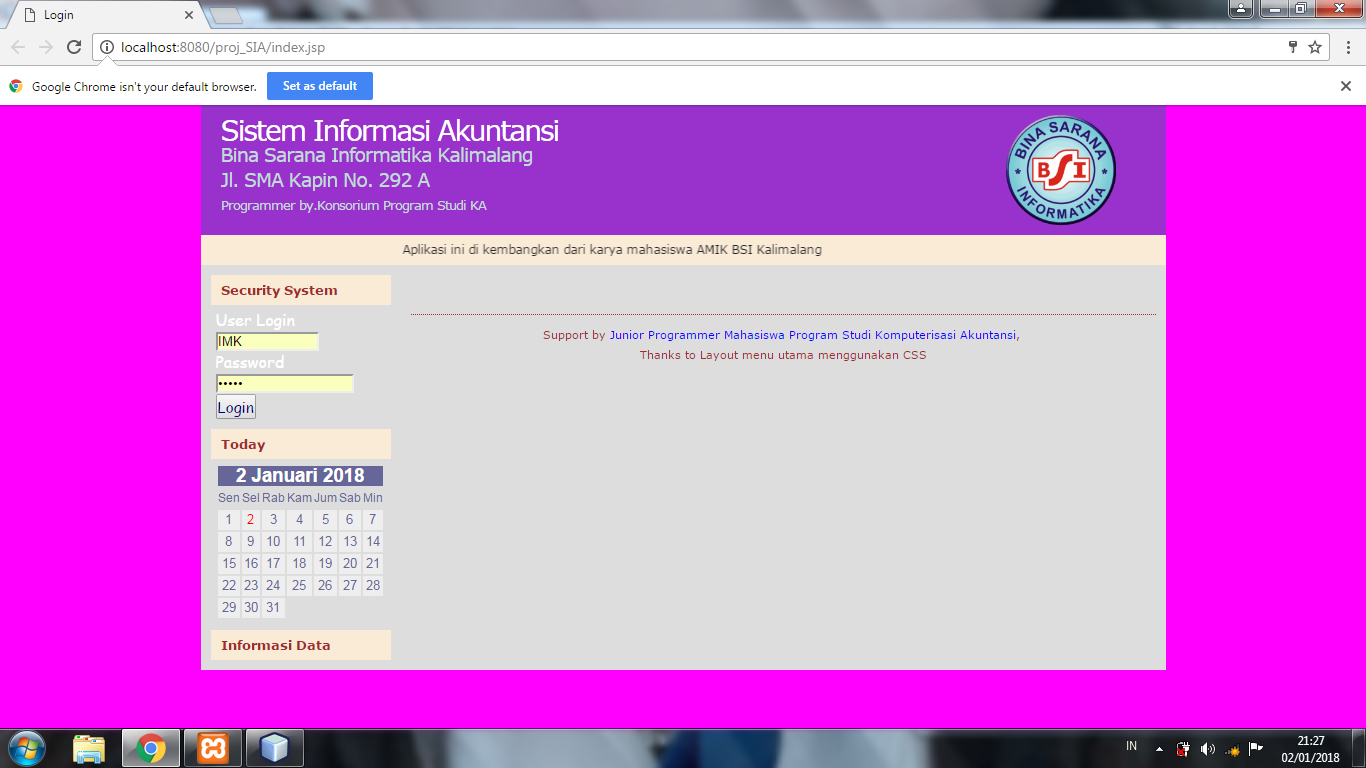Image resolution: width=1366 pixels, height=768 pixels.
Task: Click the "Jl. SMA Kapin No. 292 A" address
Action: point(325,181)
